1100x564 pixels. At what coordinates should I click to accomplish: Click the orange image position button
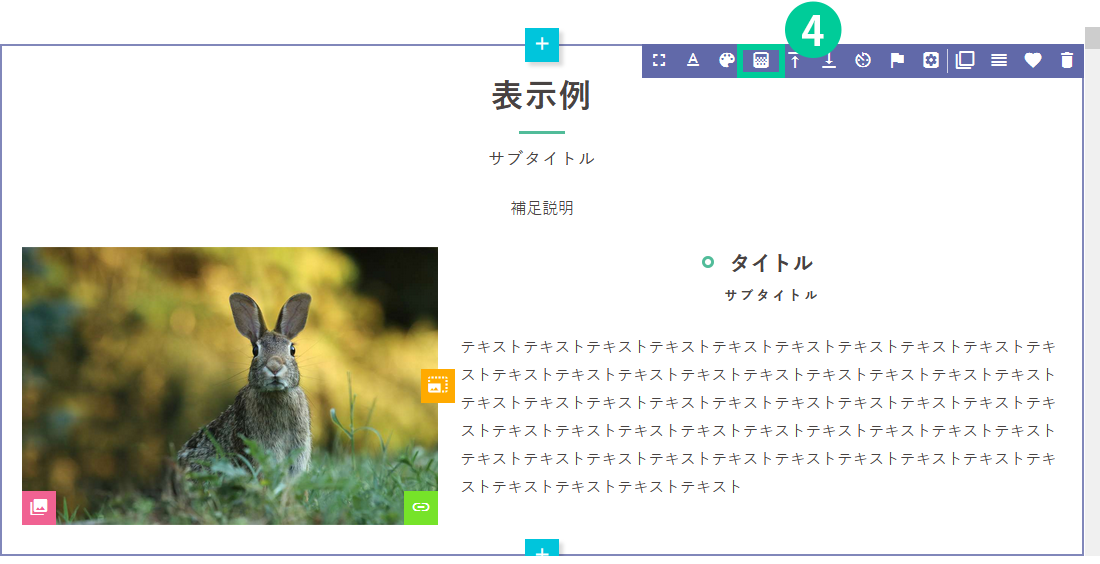[x=438, y=385]
